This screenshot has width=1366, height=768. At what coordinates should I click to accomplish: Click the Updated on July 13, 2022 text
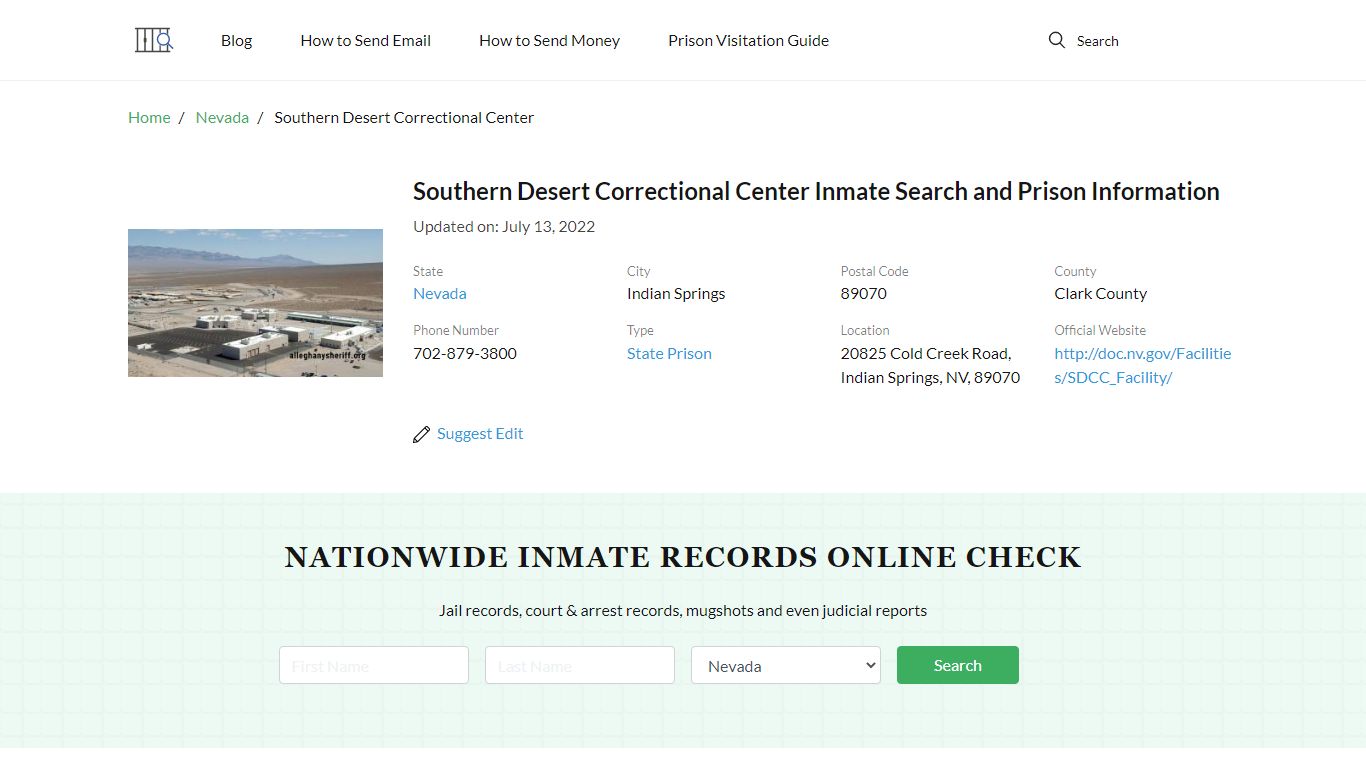tap(504, 226)
